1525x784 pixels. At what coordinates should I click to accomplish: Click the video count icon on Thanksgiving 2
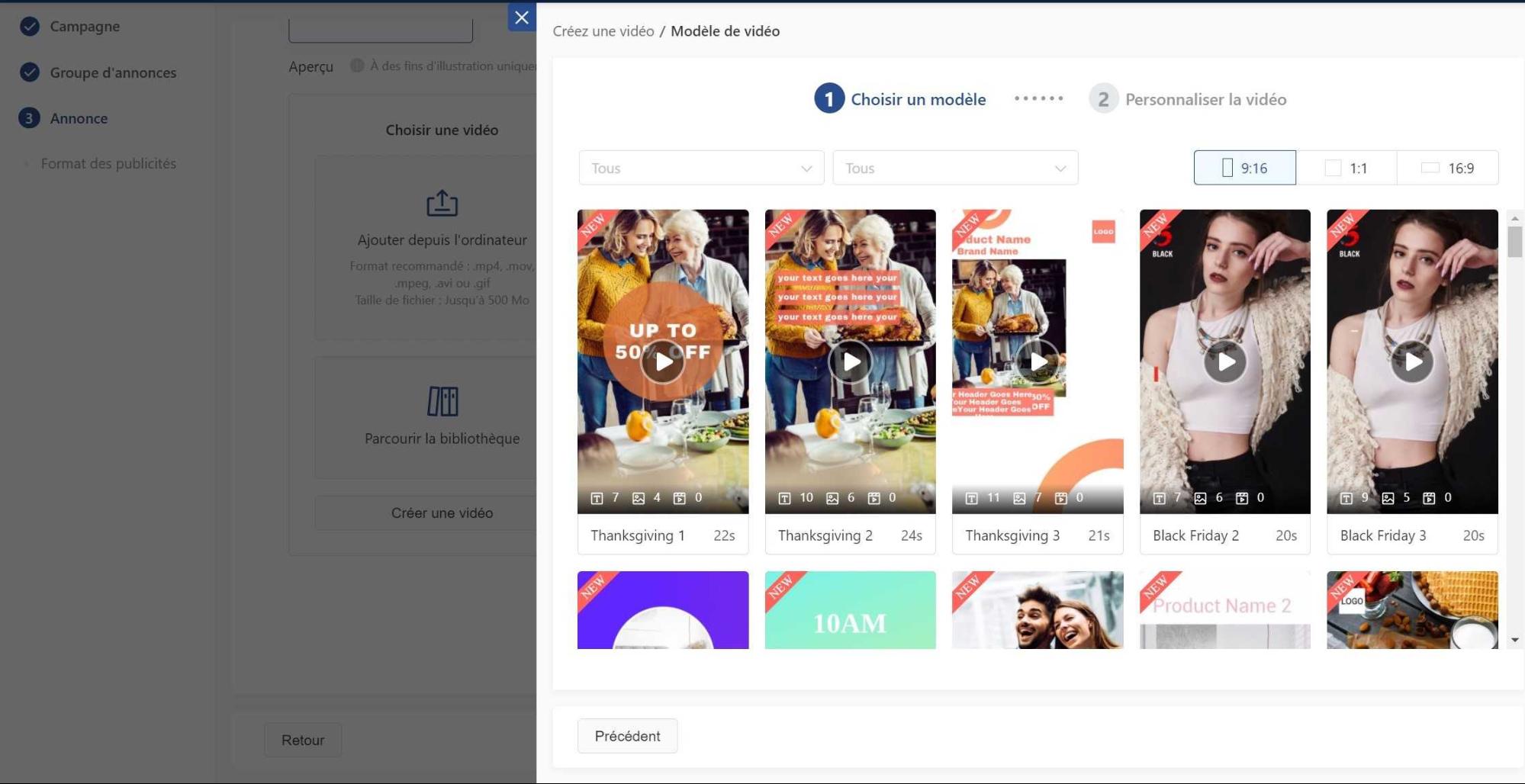[874, 498]
